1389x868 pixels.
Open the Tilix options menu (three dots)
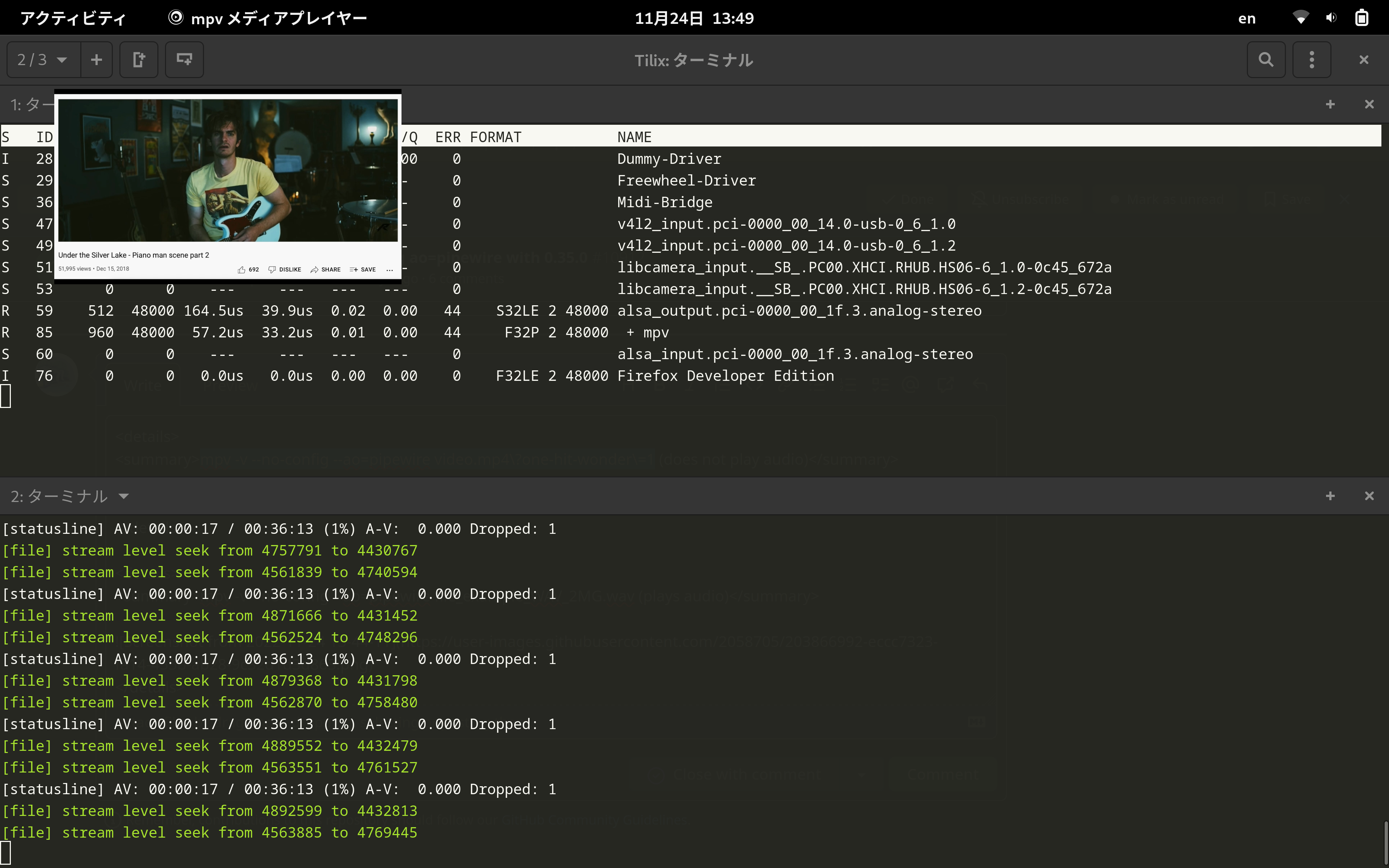pyautogui.click(x=1312, y=59)
